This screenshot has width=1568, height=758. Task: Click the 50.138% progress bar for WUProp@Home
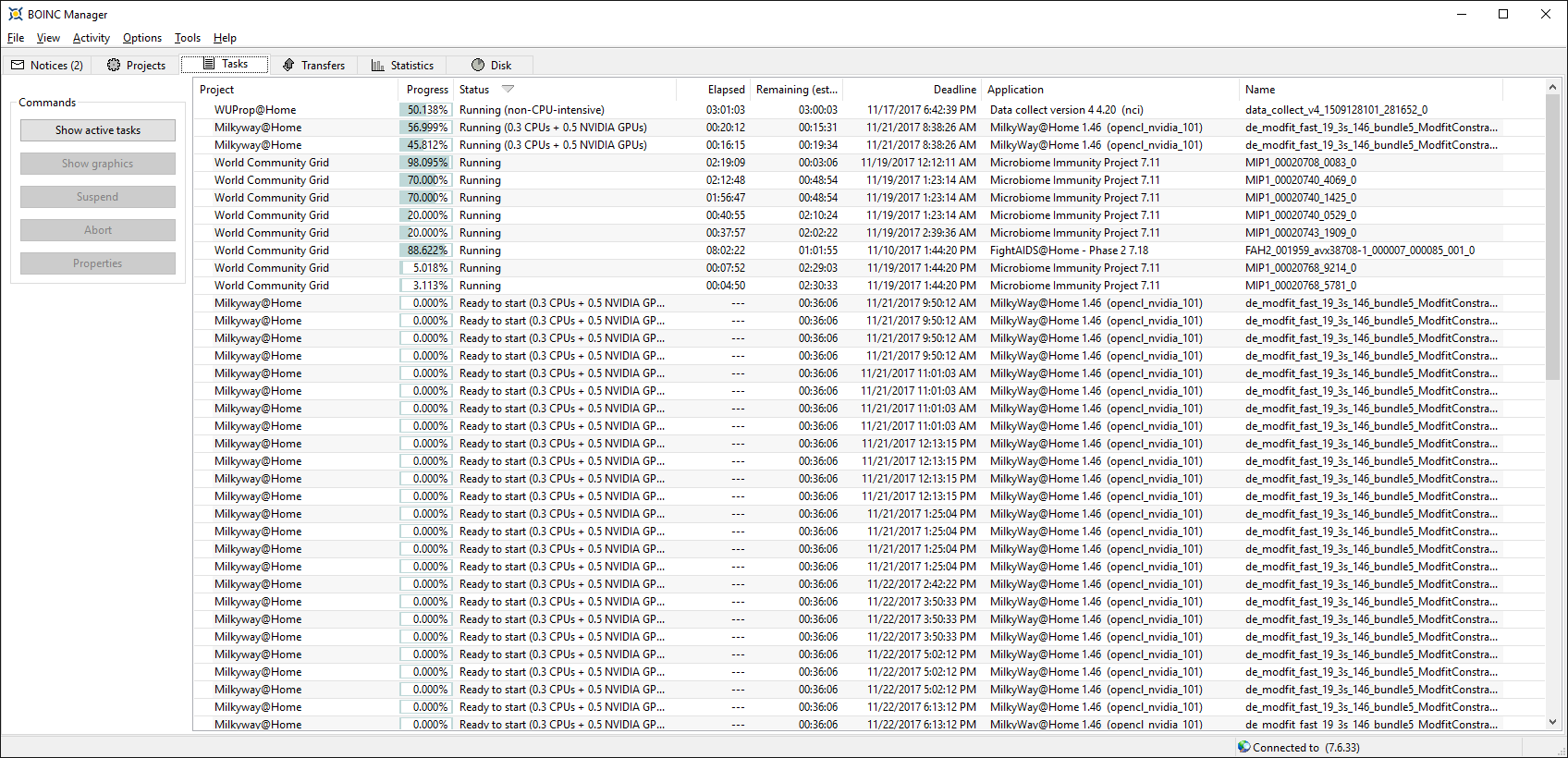426,110
